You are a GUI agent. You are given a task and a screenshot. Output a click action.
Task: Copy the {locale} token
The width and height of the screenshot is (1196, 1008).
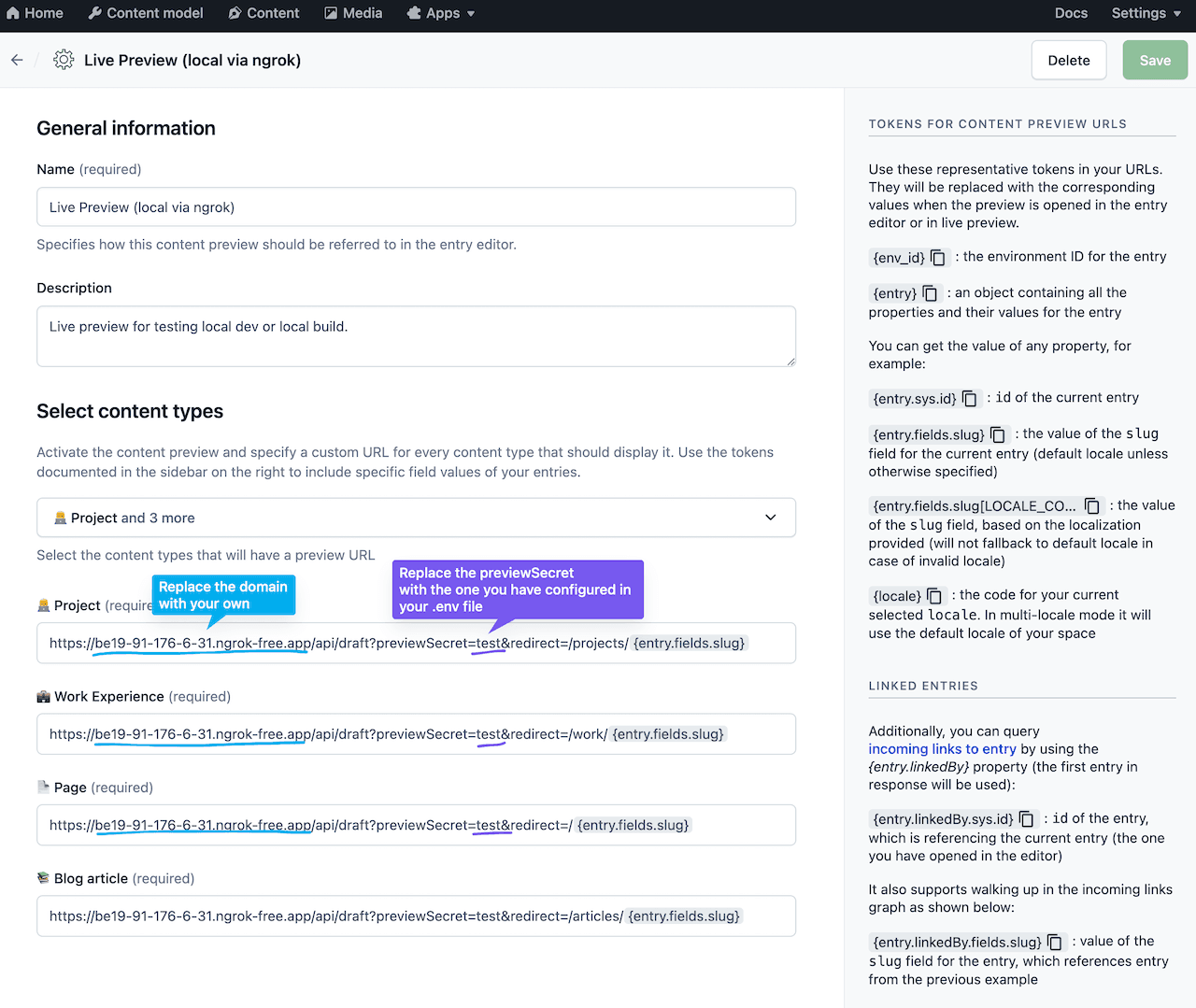coord(934,596)
